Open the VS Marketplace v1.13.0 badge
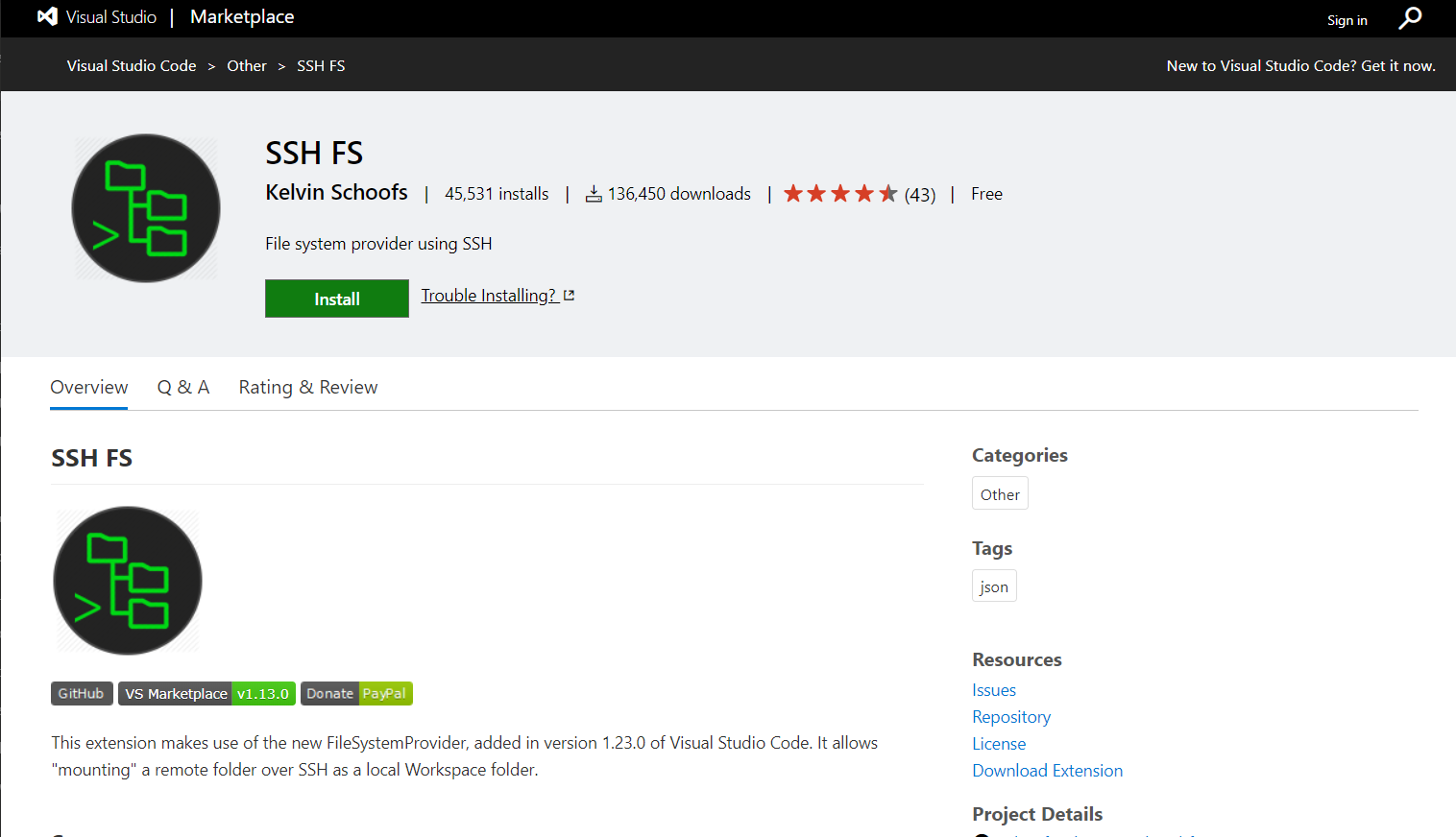Viewport: 1456px width, 837px height. point(206,693)
